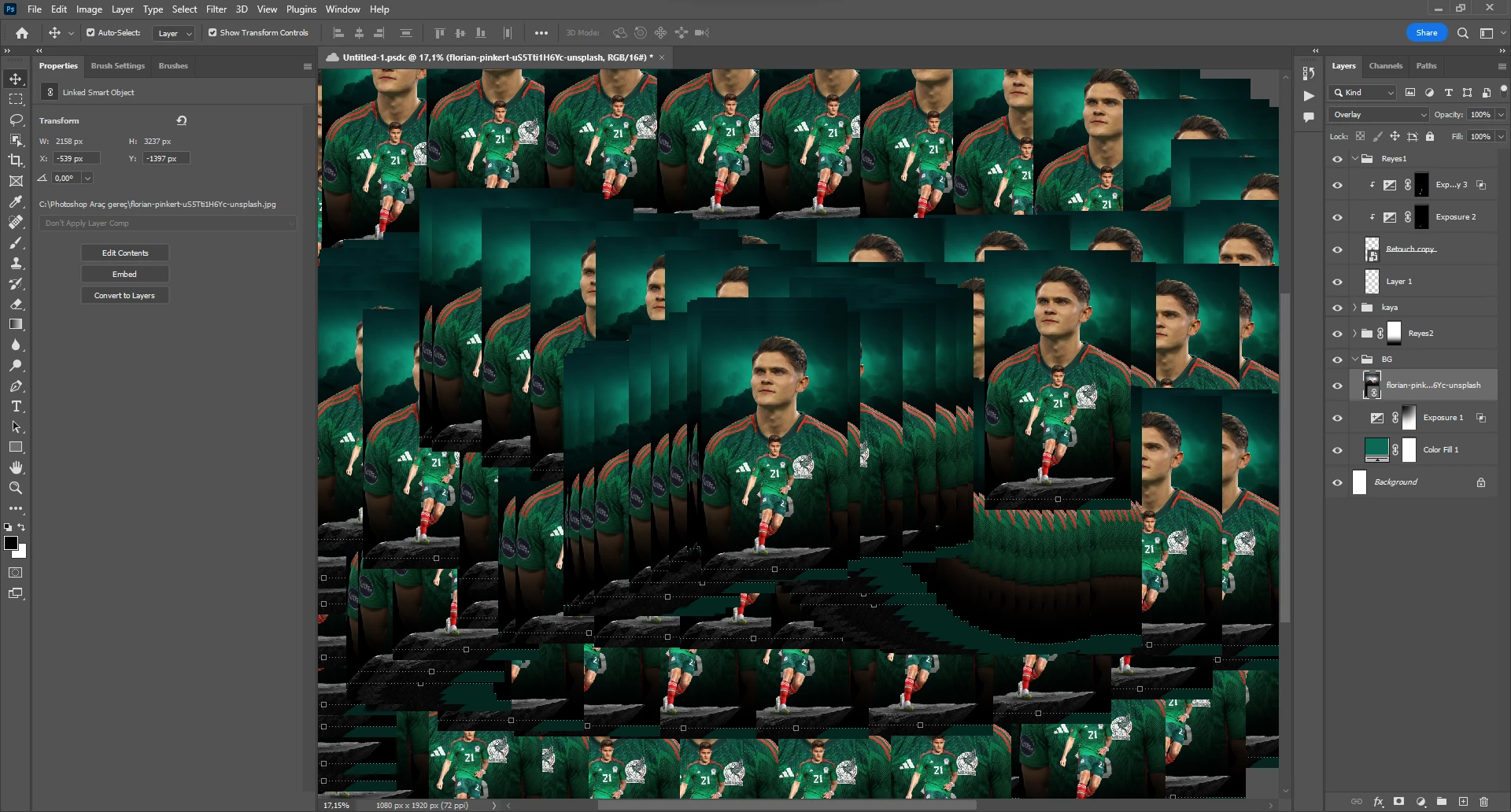Expand the kaya group
1511x812 pixels.
tap(1354, 308)
